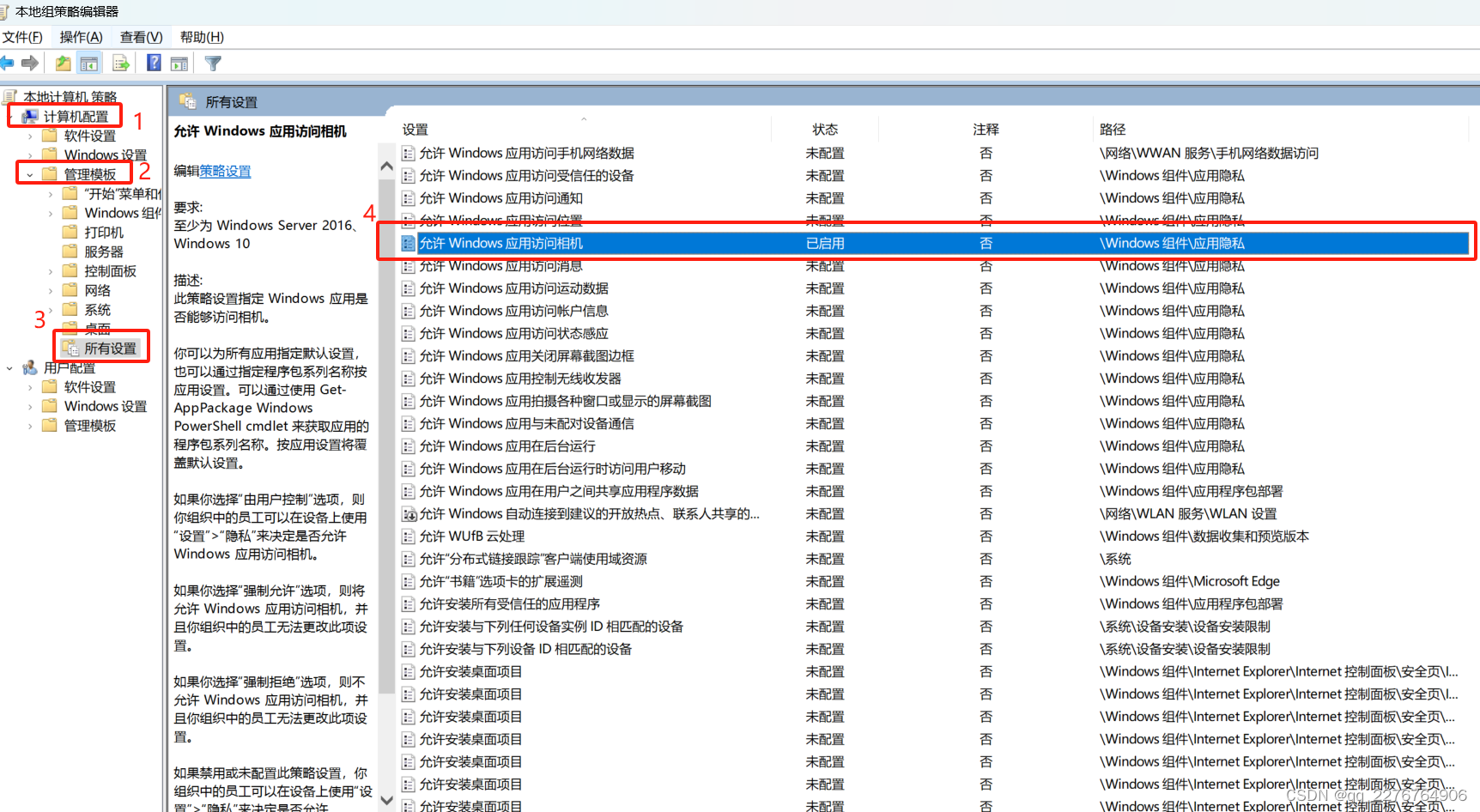Click description pane scrollbar up arrow
This screenshot has height=812, width=1480.
pyautogui.click(x=386, y=167)
